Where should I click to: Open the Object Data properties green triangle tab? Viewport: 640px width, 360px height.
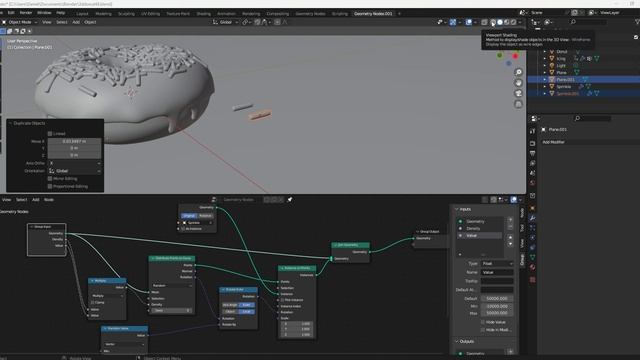click(x=532, y=257)
